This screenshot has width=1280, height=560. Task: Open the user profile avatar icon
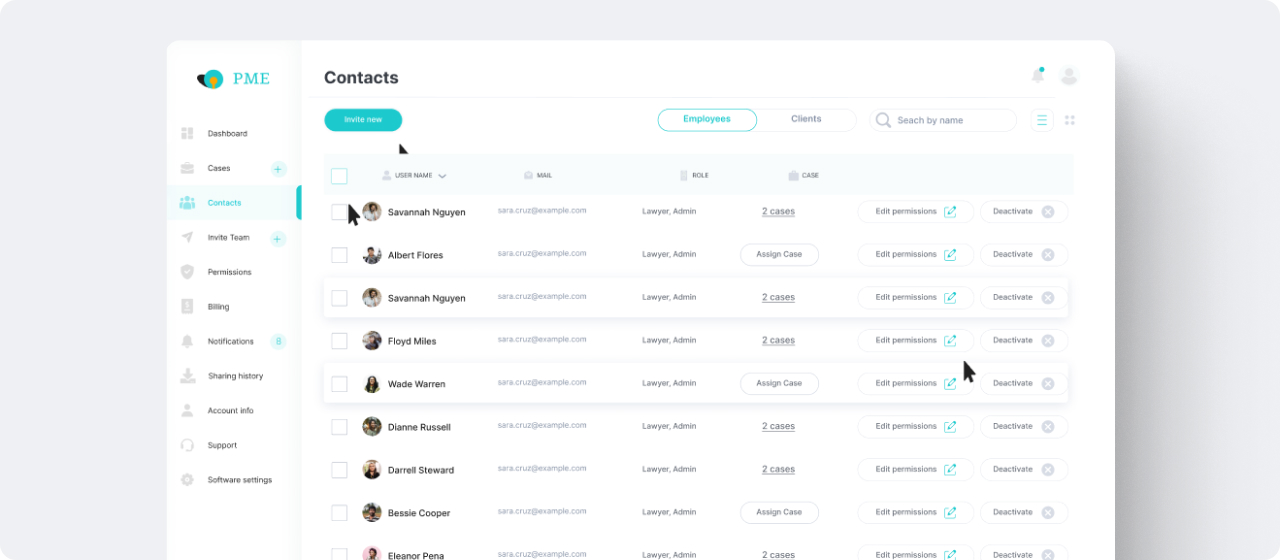tap(1069, 76)
